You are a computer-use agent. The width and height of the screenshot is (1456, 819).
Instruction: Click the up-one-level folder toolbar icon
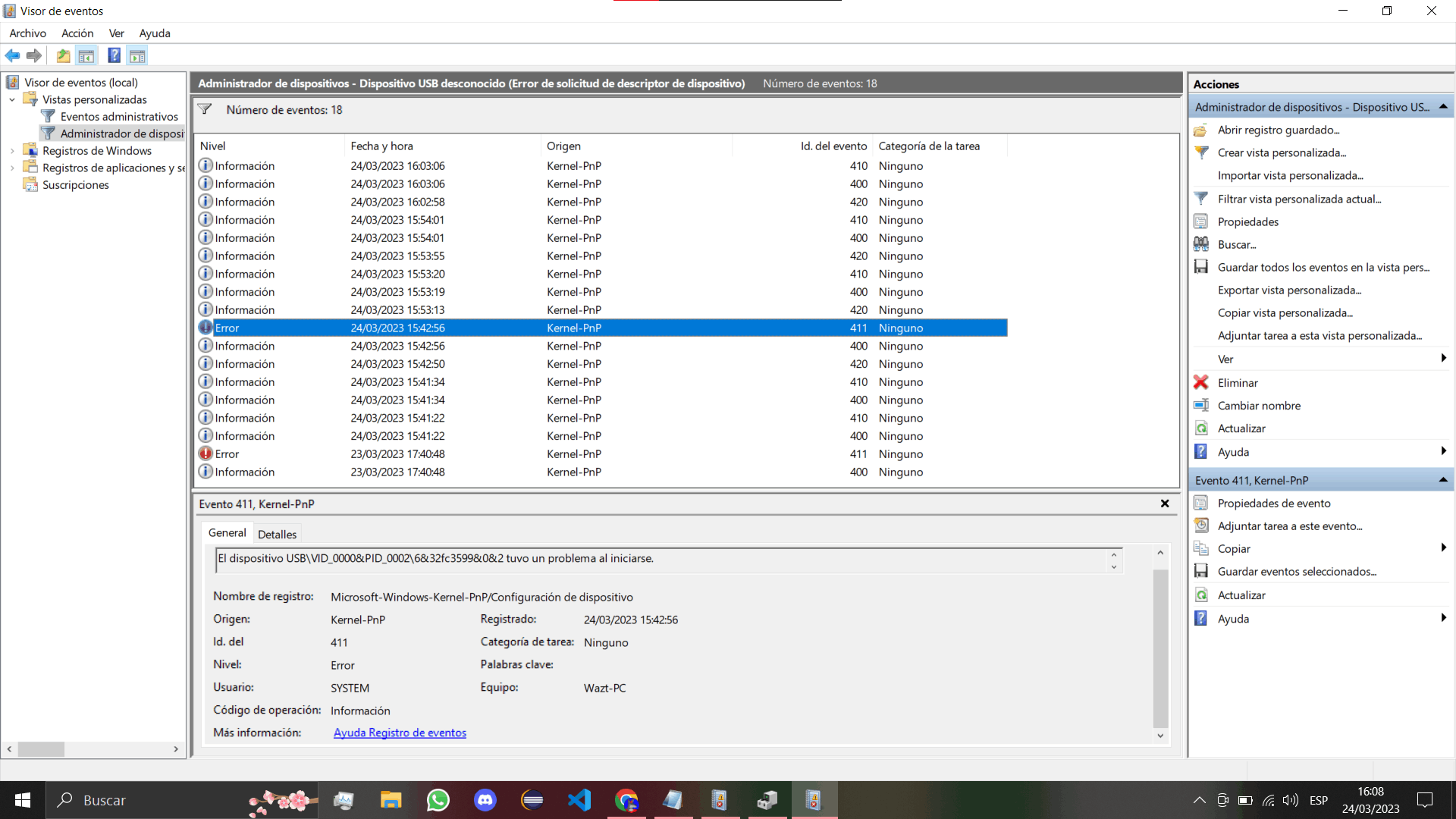(63, 55)
